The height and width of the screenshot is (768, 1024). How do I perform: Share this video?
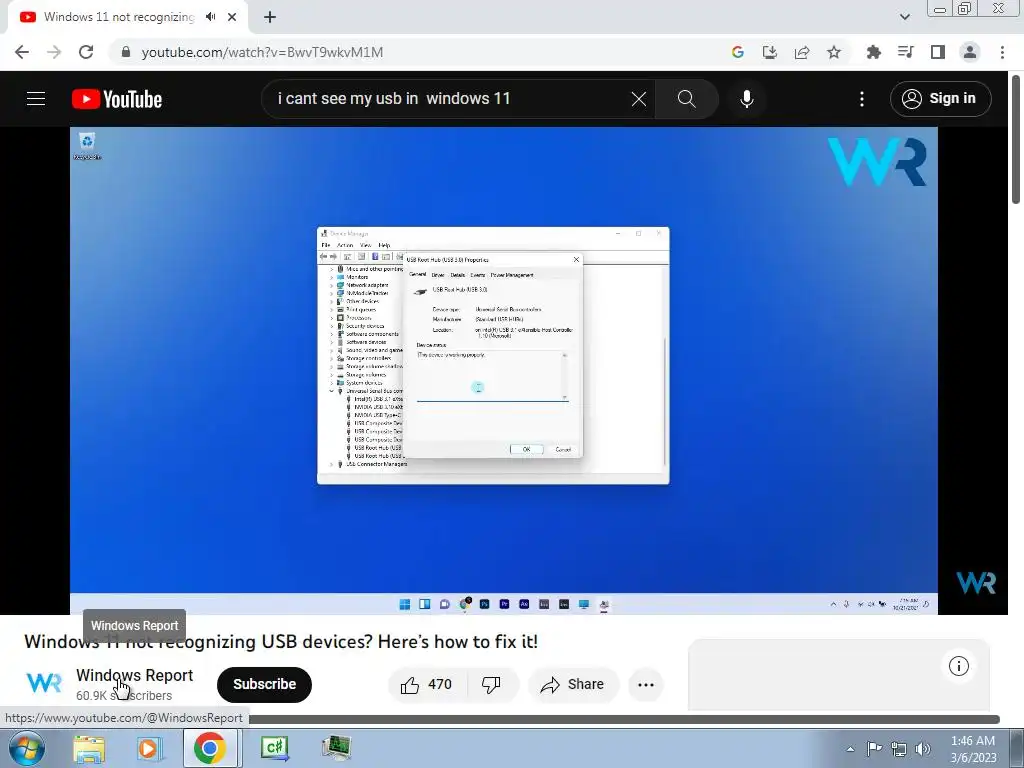tap(573, 684)
